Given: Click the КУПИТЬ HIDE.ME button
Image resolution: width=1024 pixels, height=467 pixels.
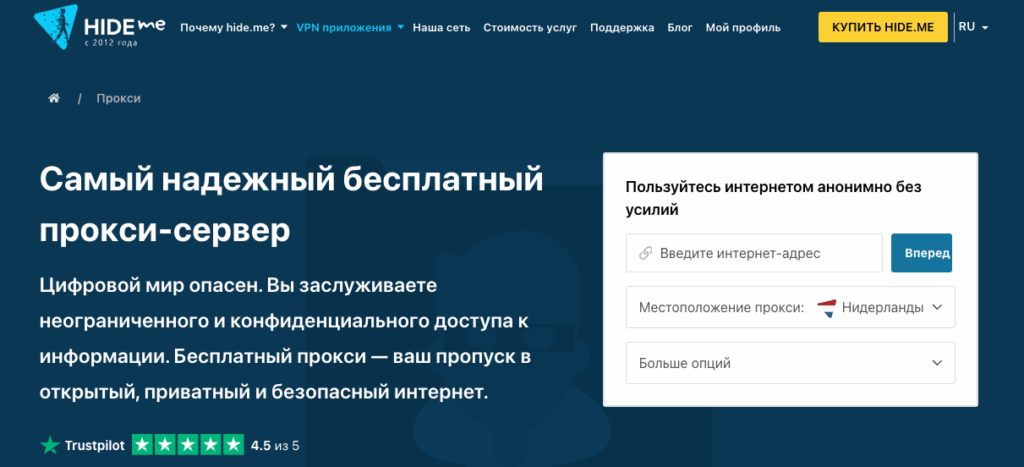Looking at the screenshot, I should point(883,27).
